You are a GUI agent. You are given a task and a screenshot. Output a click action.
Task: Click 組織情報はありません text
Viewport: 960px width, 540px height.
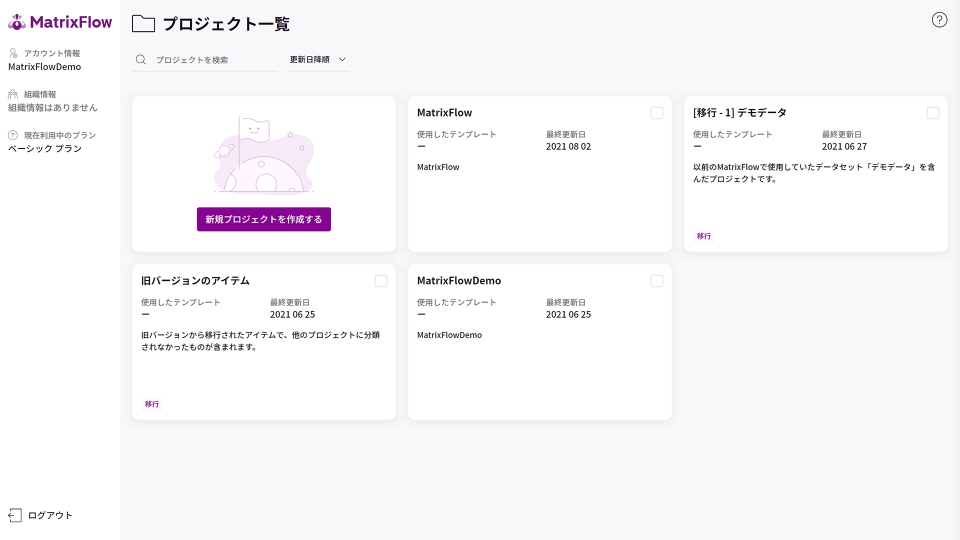53,108
